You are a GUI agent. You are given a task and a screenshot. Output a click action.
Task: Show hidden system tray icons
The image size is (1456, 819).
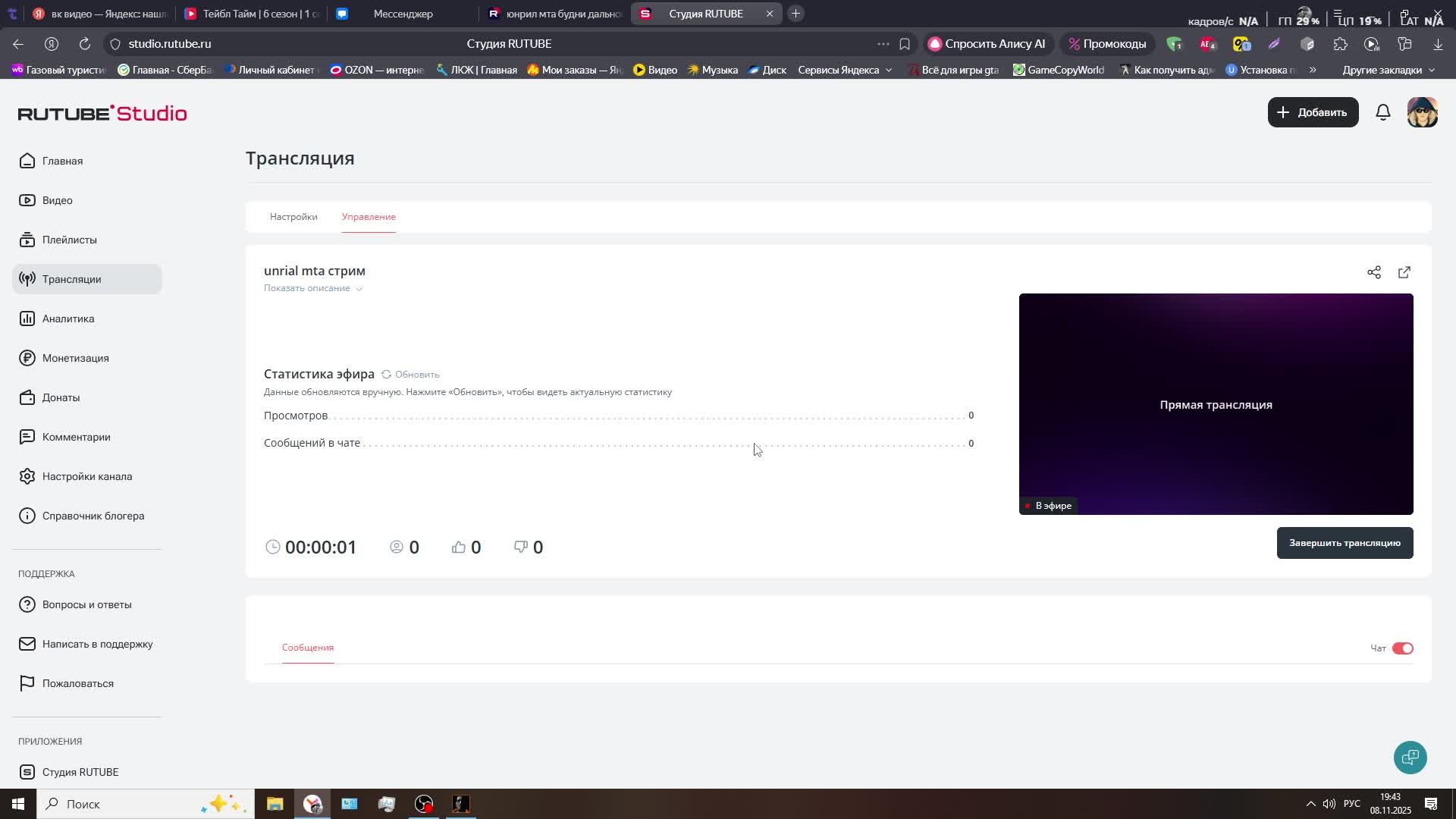click(1310, 804)
